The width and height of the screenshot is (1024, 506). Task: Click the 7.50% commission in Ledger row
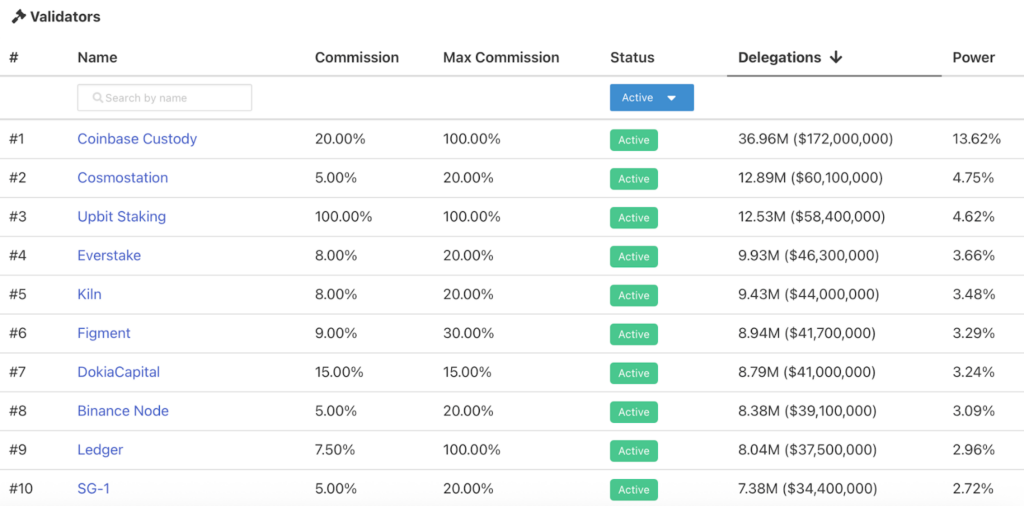335,450
